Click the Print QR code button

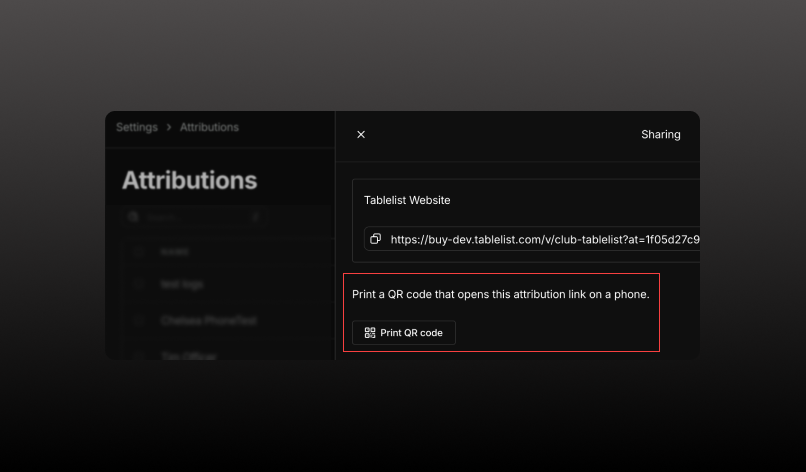click(404, 333)
